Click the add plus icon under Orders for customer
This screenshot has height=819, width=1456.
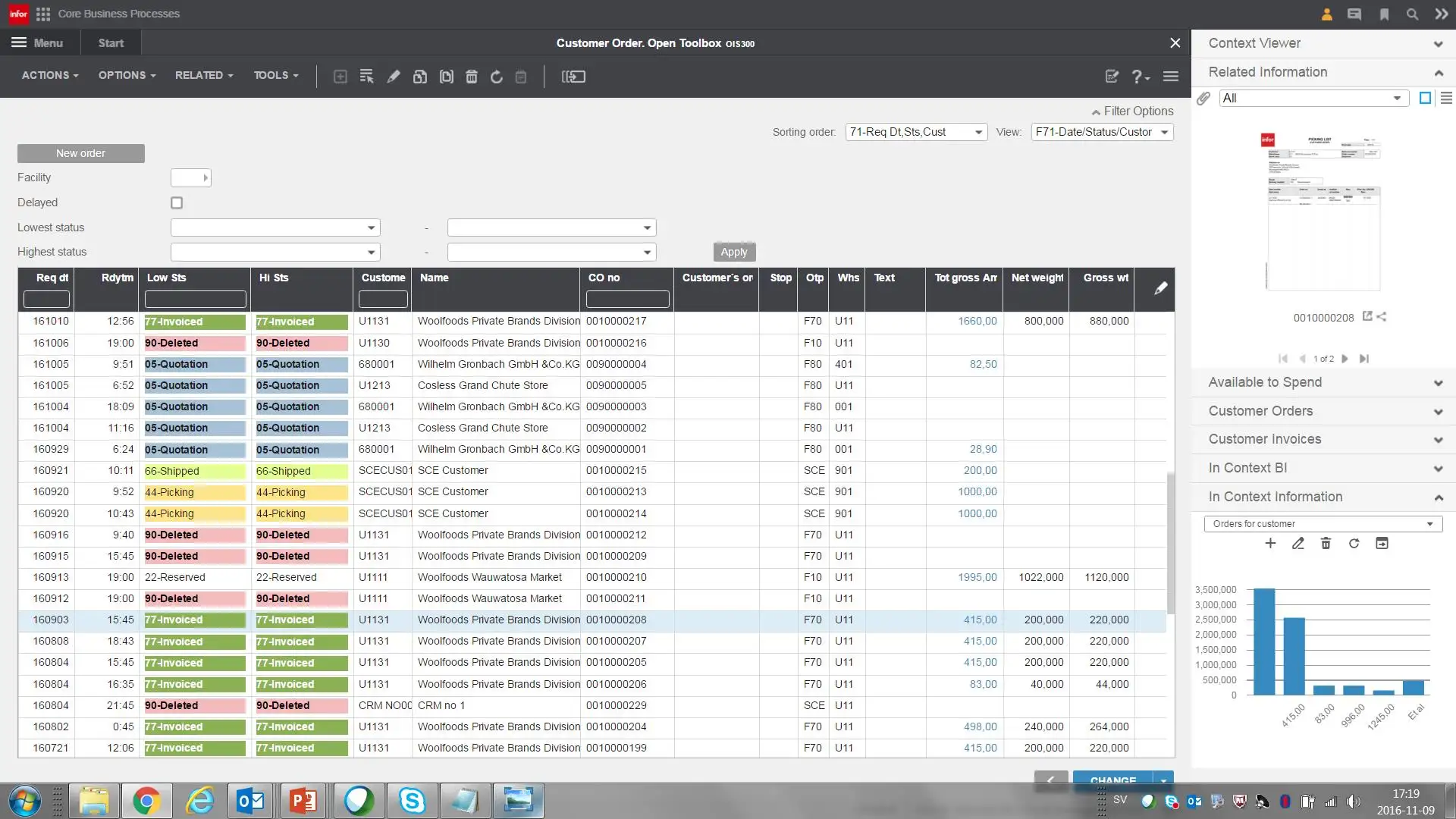pos(1270,543)
